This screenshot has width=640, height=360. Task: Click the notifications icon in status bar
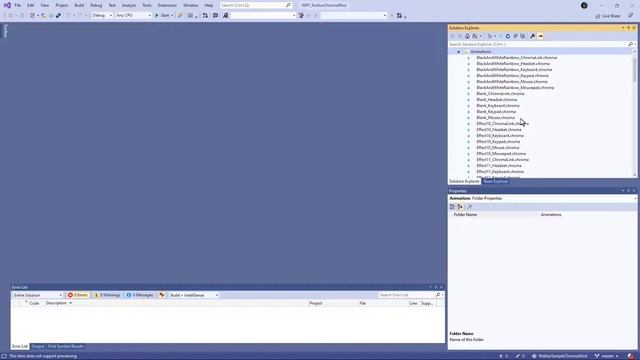click(x=631, y=356)
